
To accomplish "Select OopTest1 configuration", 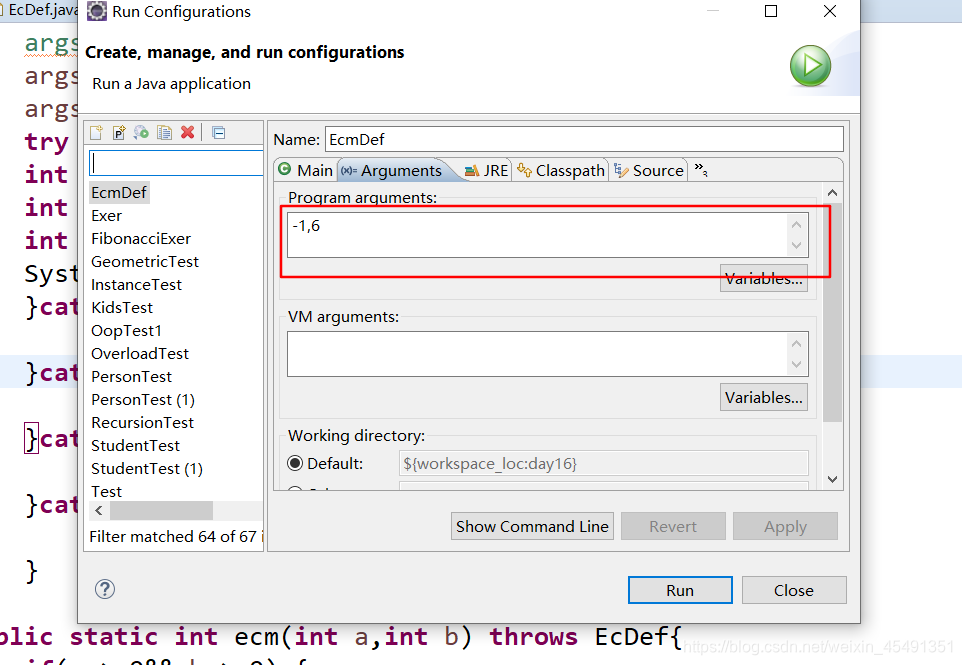I will pyautogui.click(x=126, y=331).
